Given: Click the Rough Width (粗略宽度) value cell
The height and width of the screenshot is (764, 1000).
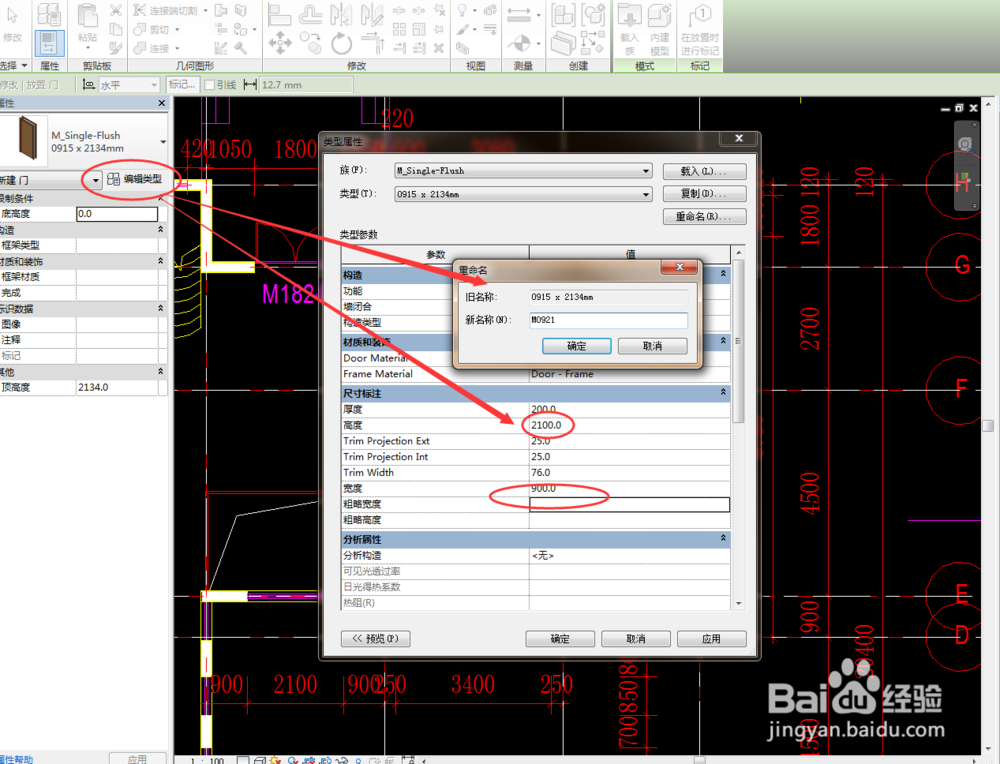Looking at the screenshot, I should click(x=629, y=504).
